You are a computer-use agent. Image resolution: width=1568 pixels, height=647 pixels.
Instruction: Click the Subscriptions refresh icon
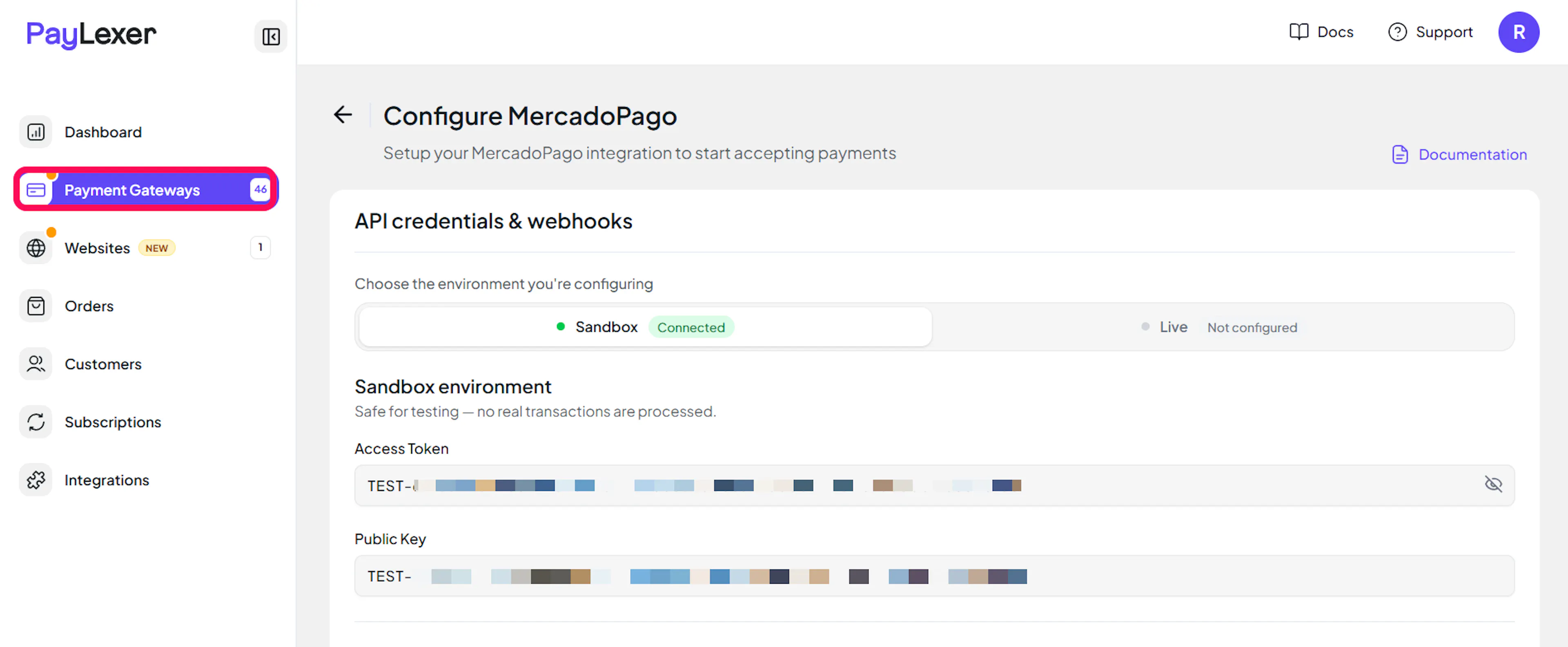36,422
